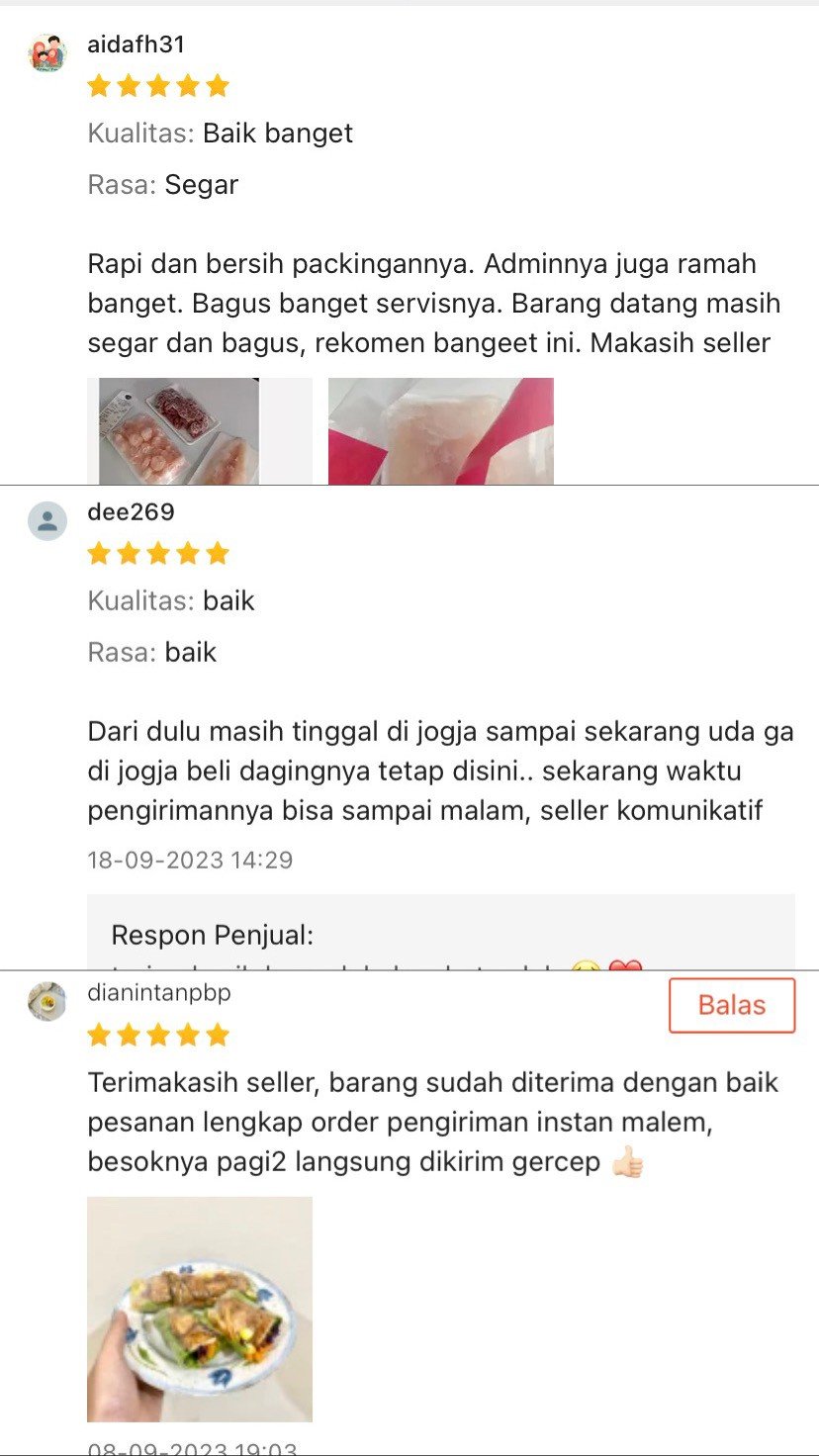
Task: Click the Balas reply button
Action: [732, 1005]
